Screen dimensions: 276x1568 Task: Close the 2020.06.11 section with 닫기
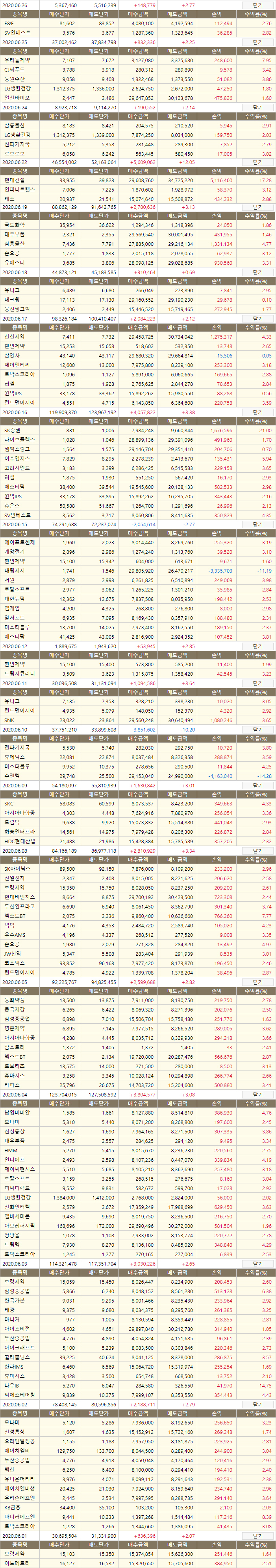coord(258,683)
